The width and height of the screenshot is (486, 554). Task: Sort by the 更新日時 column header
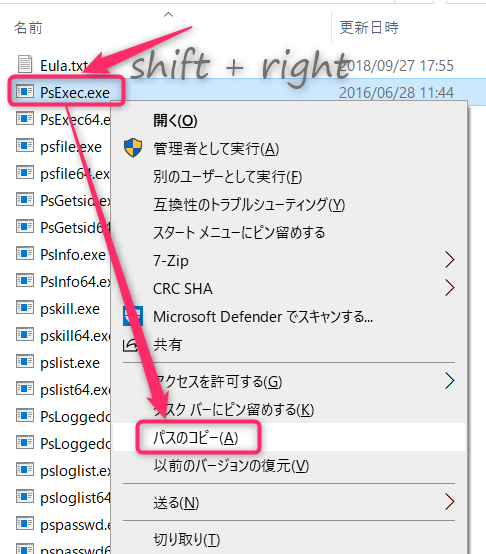click(369, 28)
